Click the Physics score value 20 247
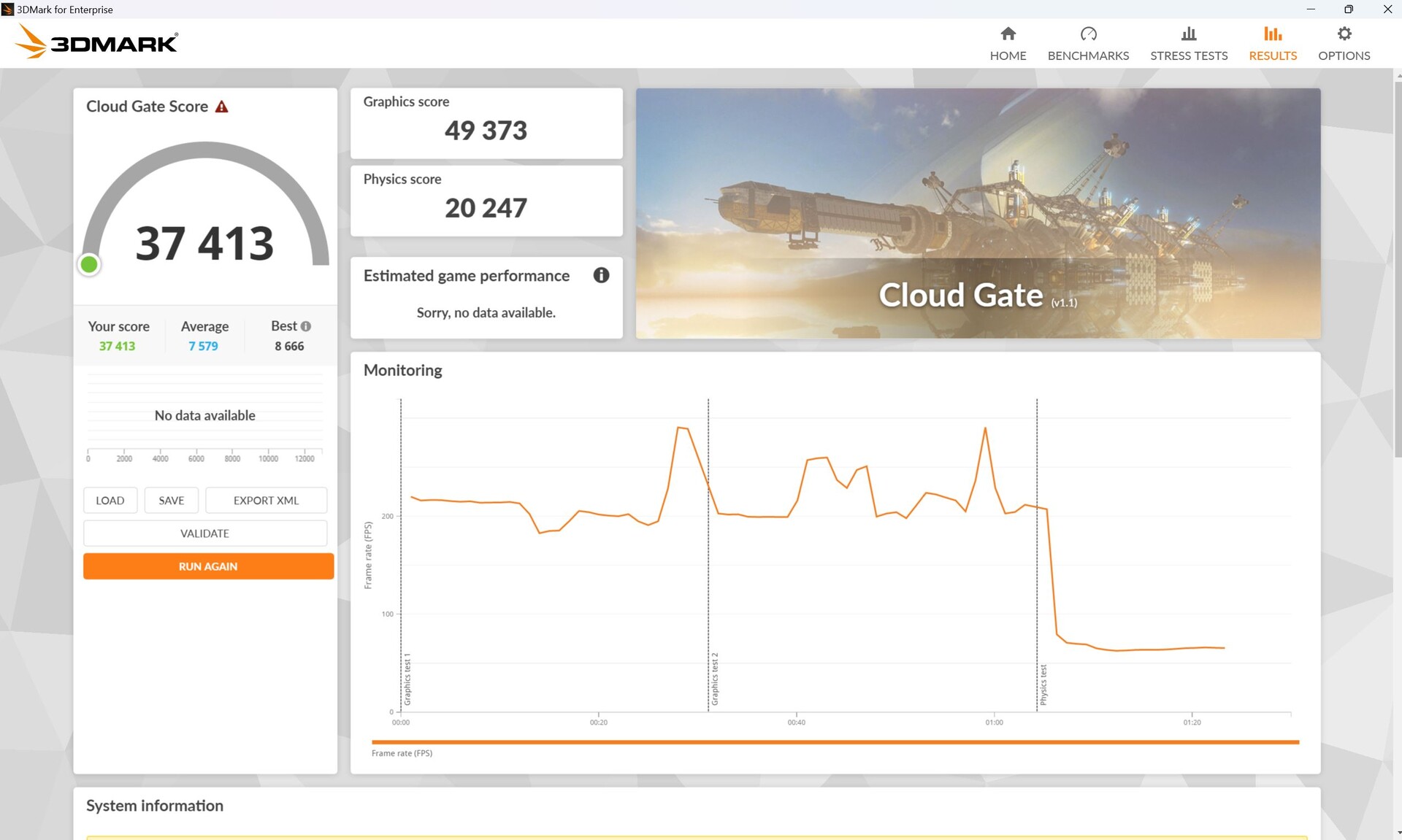 click(486, 208)
